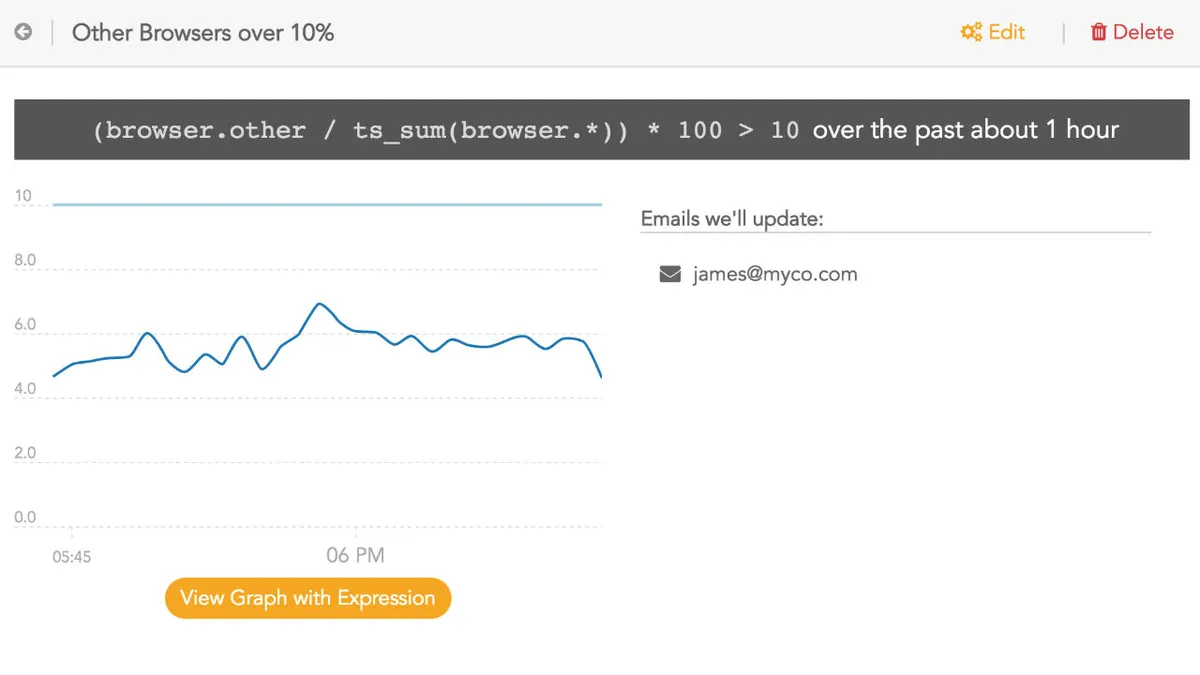Click "over the past about 1 hour" text
Viewport: 1200px width, 675px height.
[965, 130]
